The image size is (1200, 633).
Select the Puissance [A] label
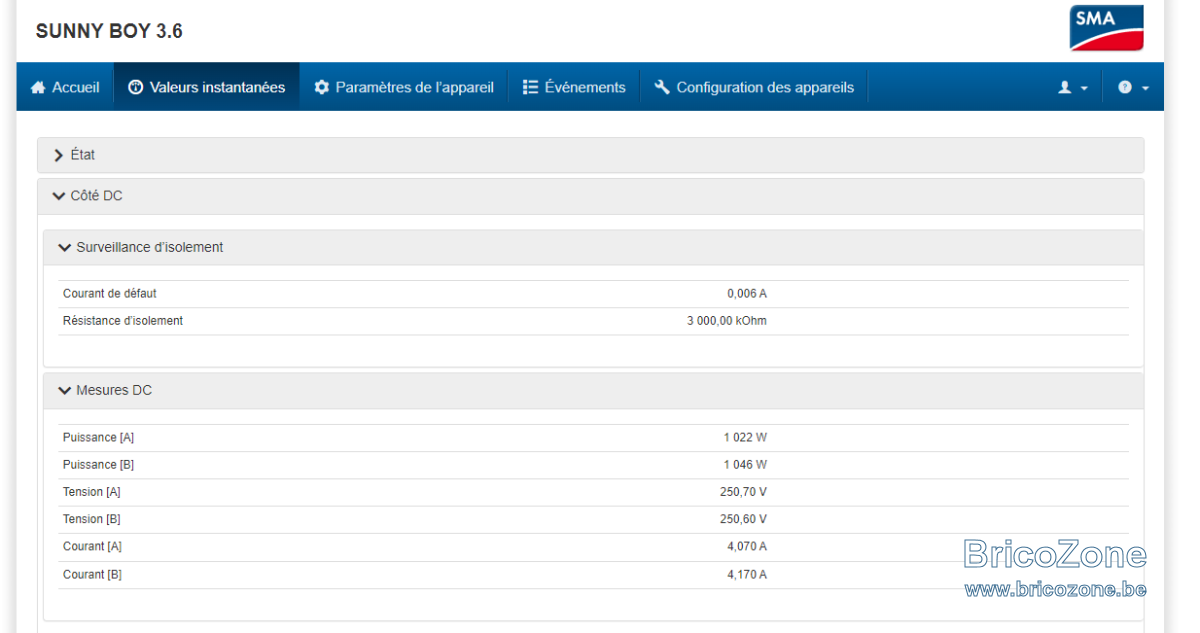pyautogui.click(x=98, y=438)
